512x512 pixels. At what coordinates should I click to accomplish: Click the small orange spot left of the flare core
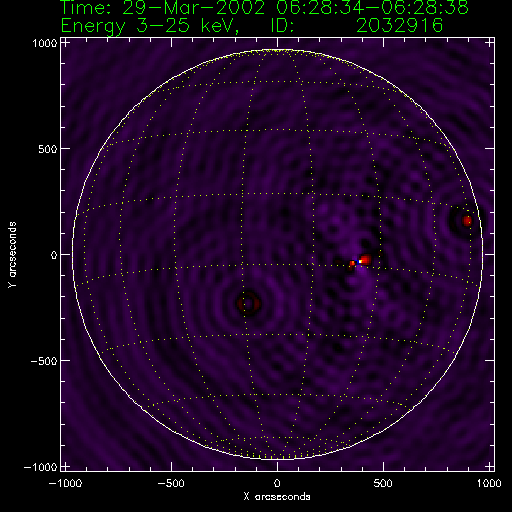[x=352, y=263]
